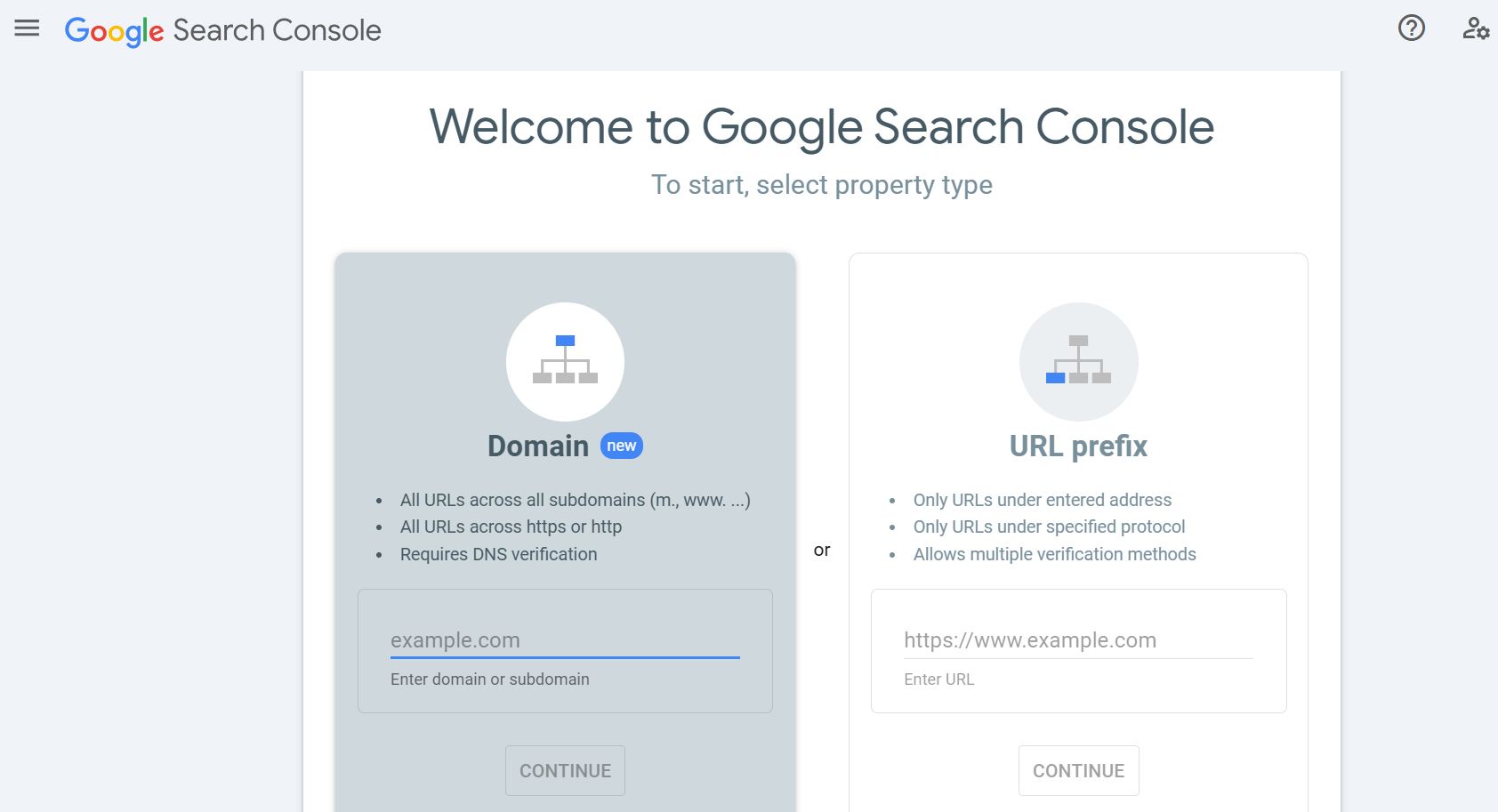Viewport: 1498px width, 812px height.
Task: Click 'All URLs across https or http' text
Action: [x=511, y=527]
